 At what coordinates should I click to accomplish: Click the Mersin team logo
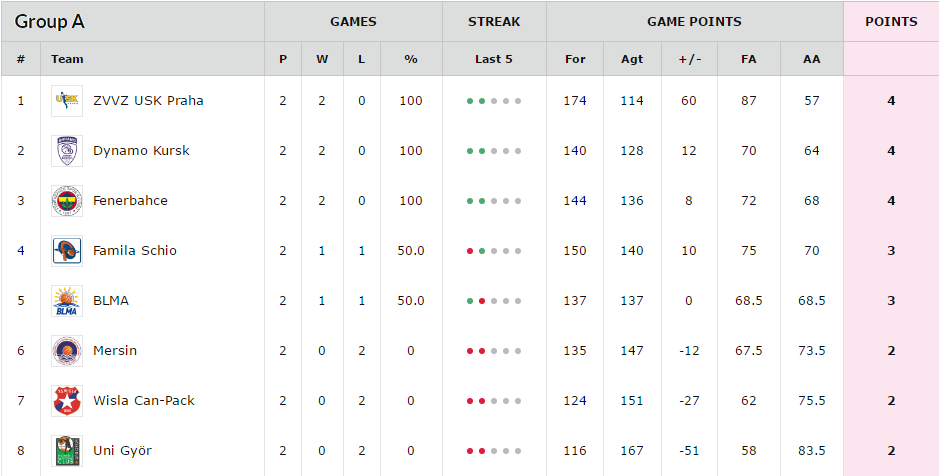[x=66, y=351]
